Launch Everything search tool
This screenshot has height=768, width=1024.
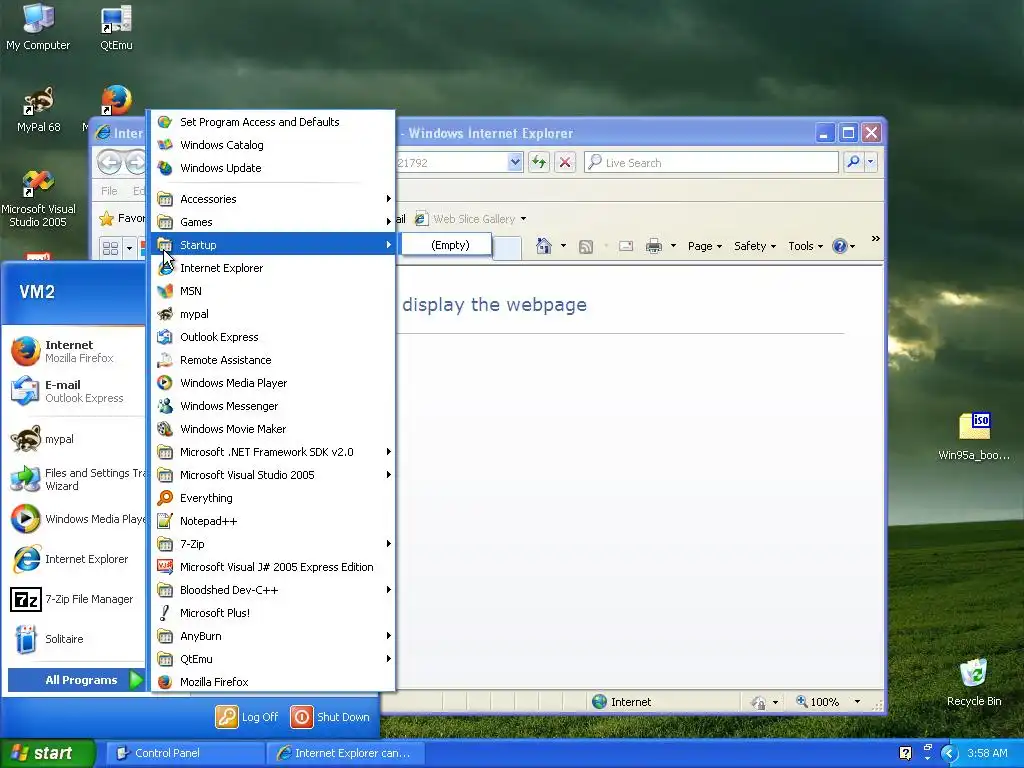(x=273, y=498)
